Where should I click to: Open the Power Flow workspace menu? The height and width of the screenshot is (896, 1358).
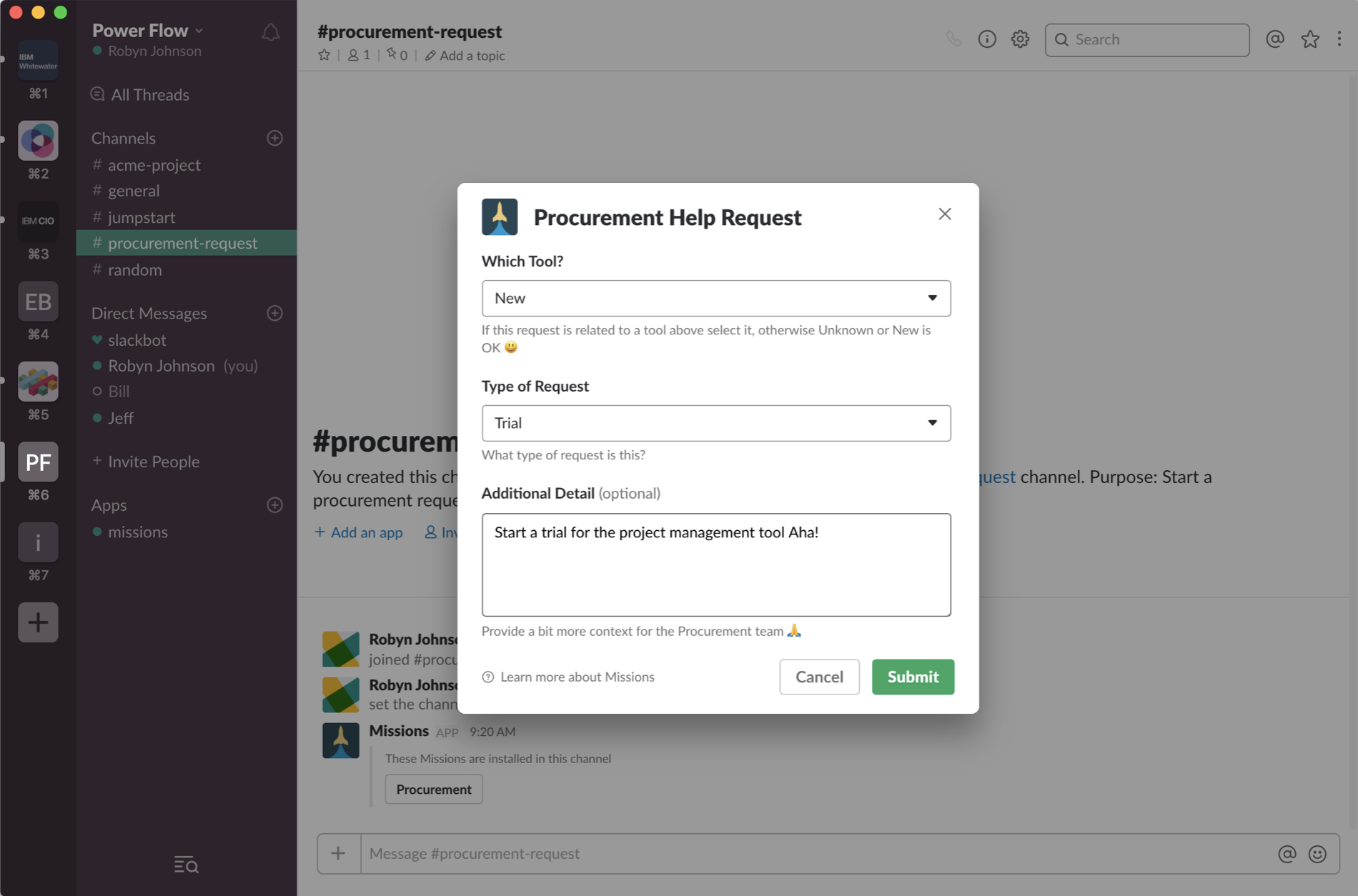click(147, 30)
